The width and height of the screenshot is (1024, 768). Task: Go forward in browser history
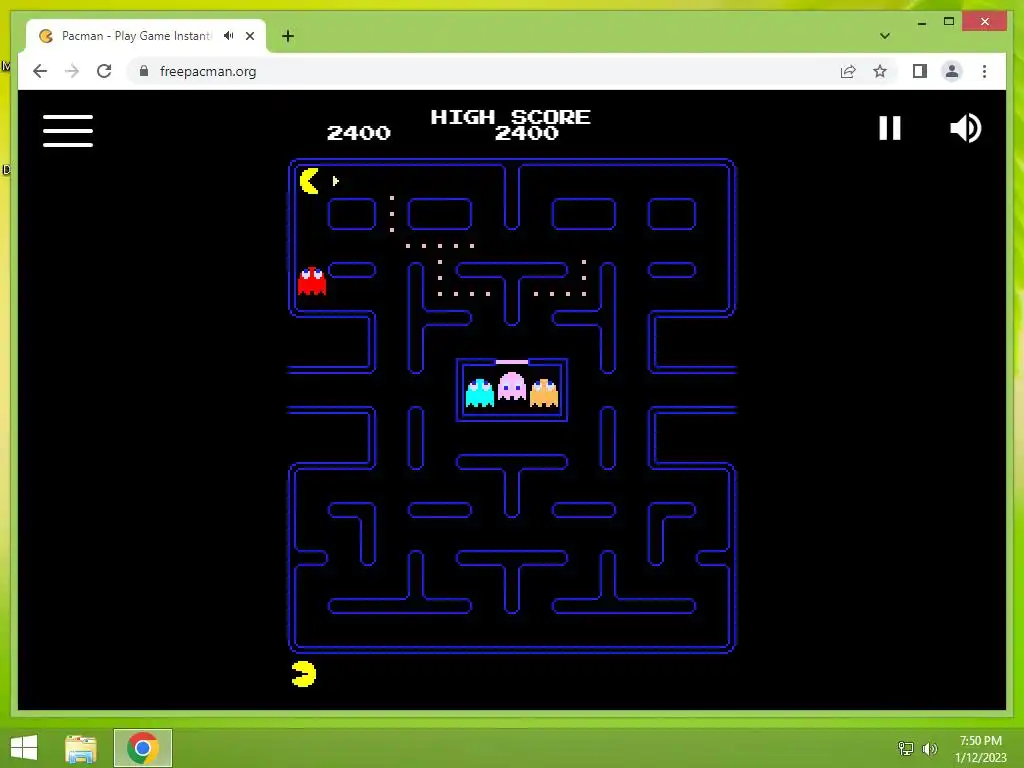coord(72,71)
